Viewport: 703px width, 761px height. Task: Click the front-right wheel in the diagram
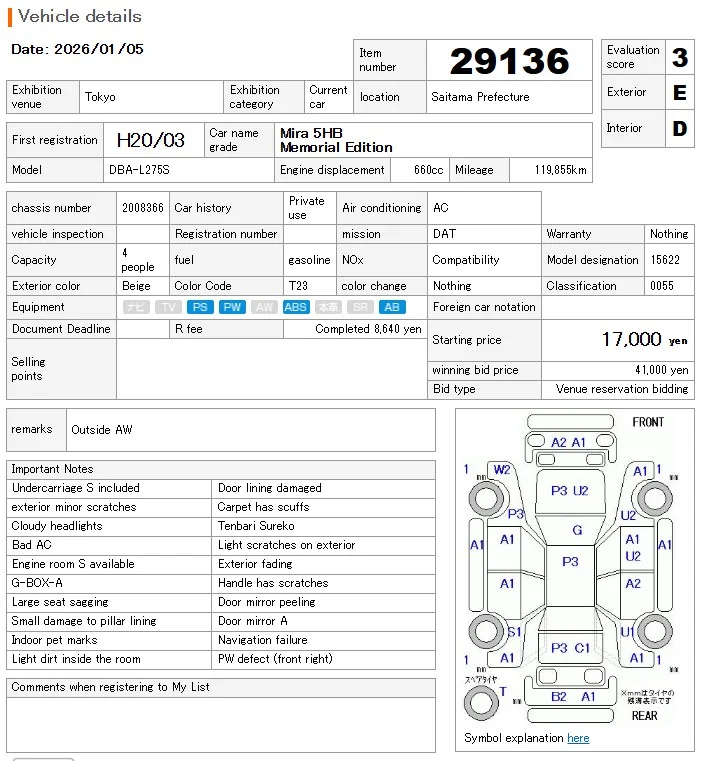click(654, 498)
